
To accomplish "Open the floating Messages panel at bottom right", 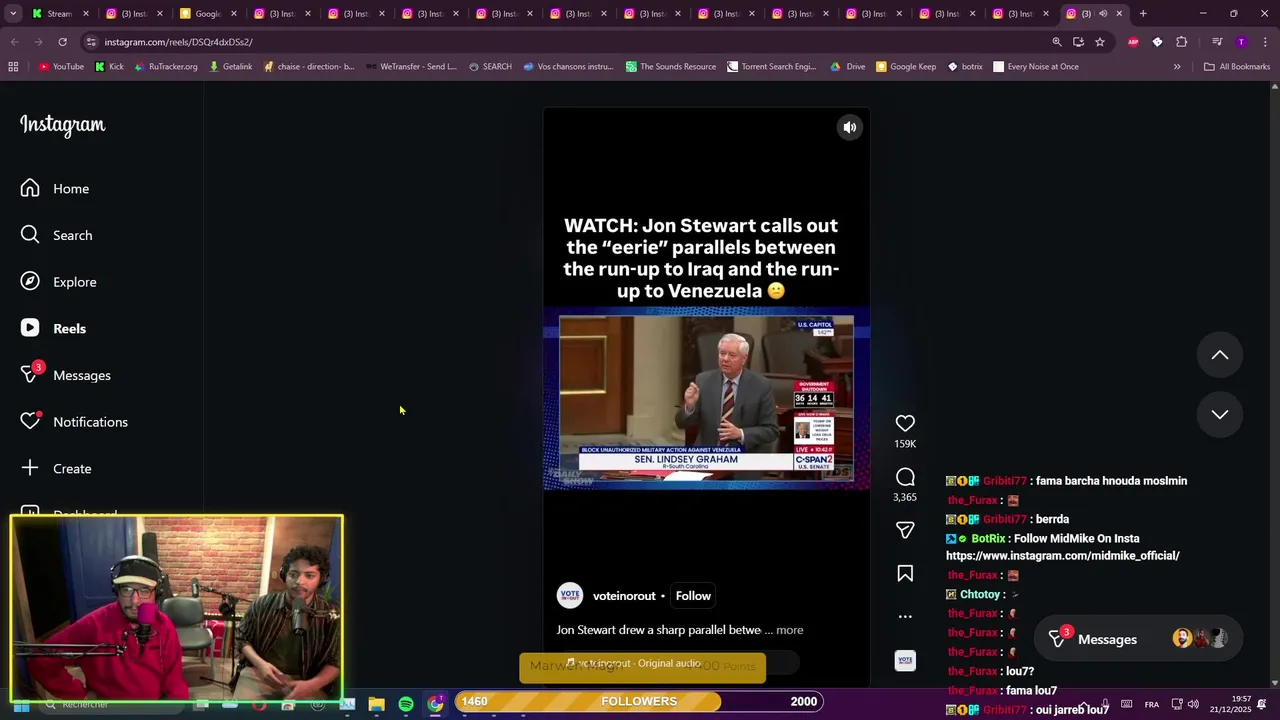I will point(1136,639).
